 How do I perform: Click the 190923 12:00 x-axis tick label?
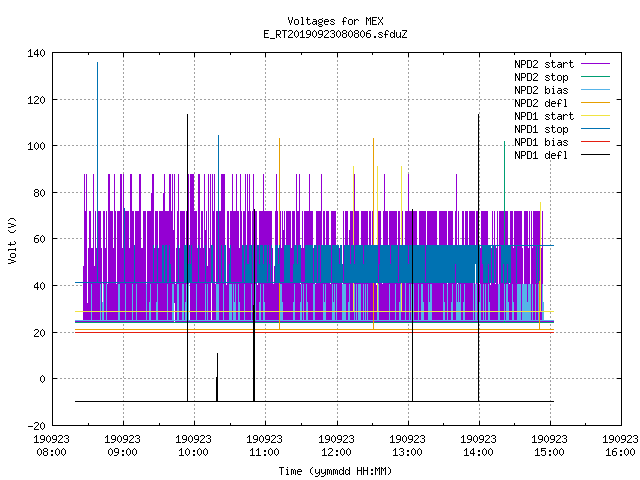tap(336, 446)
